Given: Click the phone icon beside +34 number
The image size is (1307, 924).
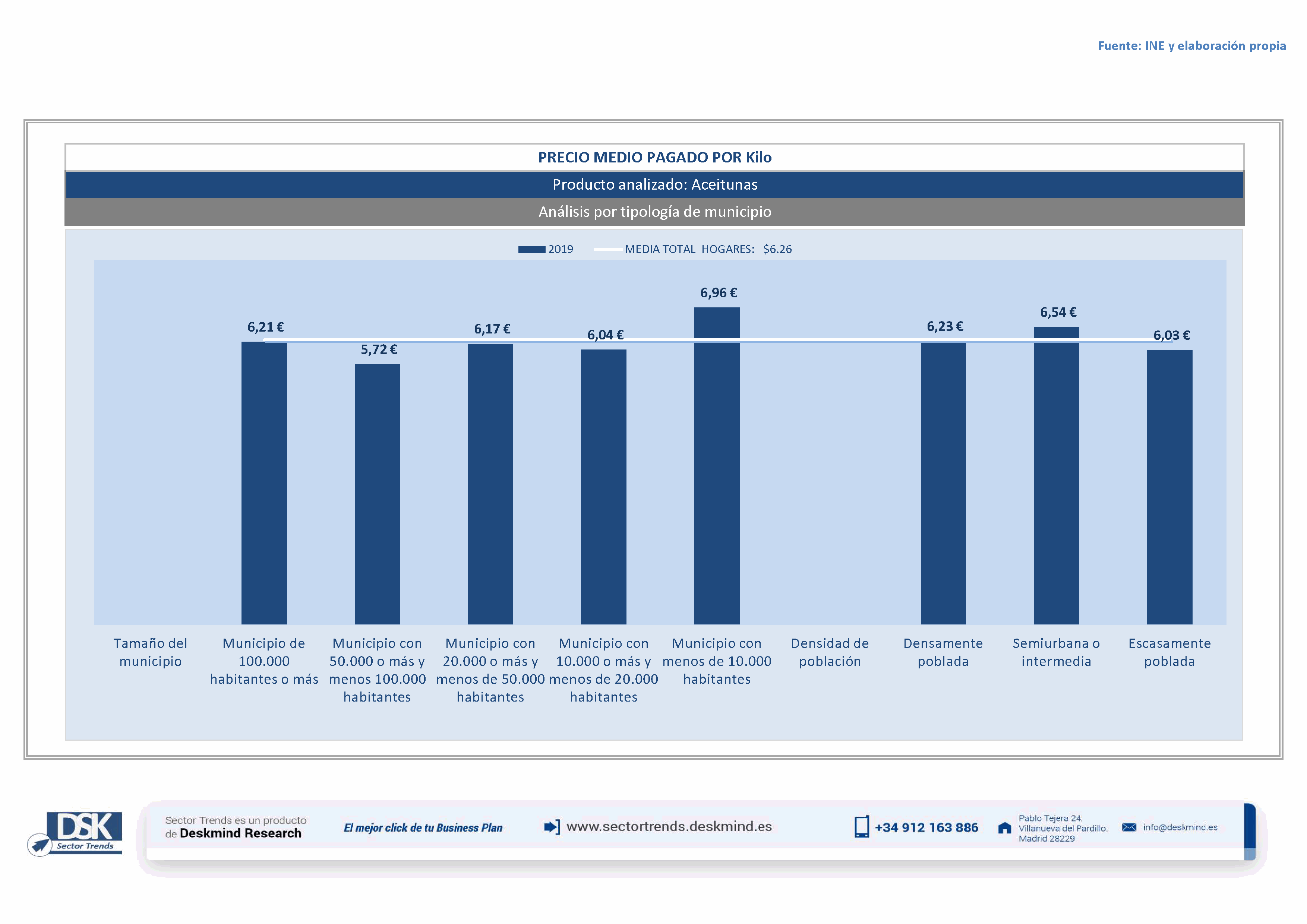Looking at the screenshot, I should click(861, 827).
